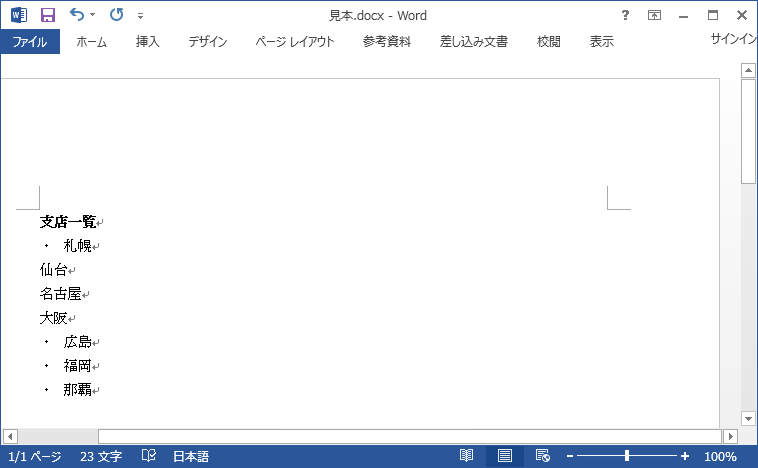Click the vertical scrollbar down arrow
Screen dimensions: 758x468
pos(747,418)
